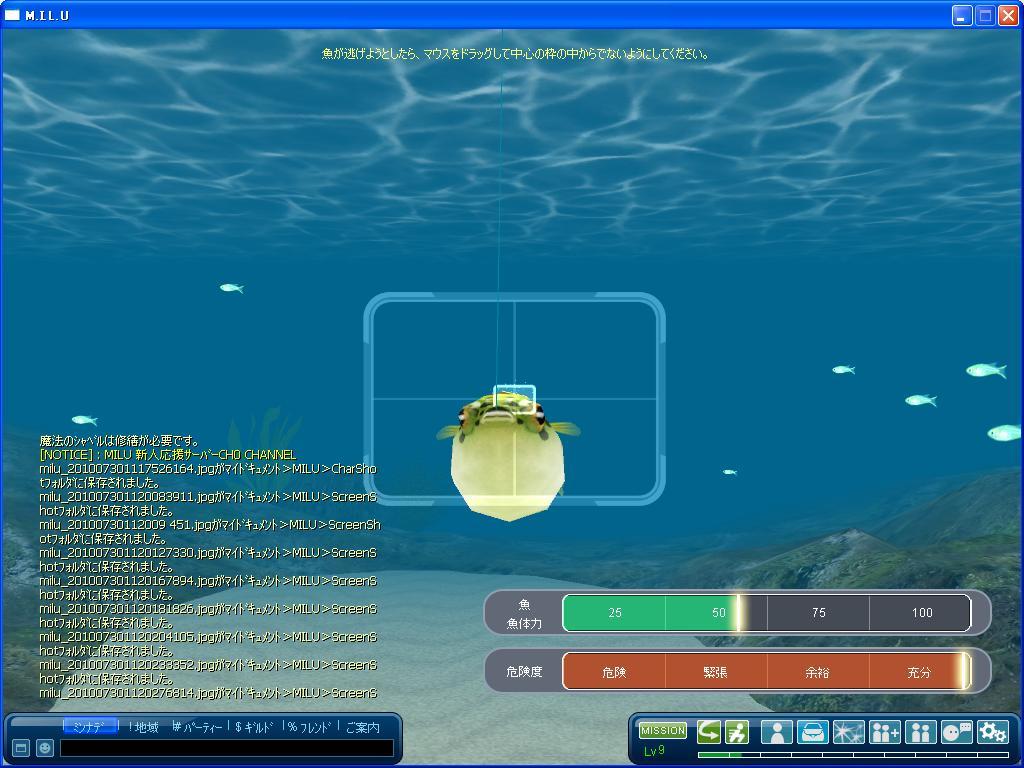Click the emoticon smiley button

pos(44,748)
